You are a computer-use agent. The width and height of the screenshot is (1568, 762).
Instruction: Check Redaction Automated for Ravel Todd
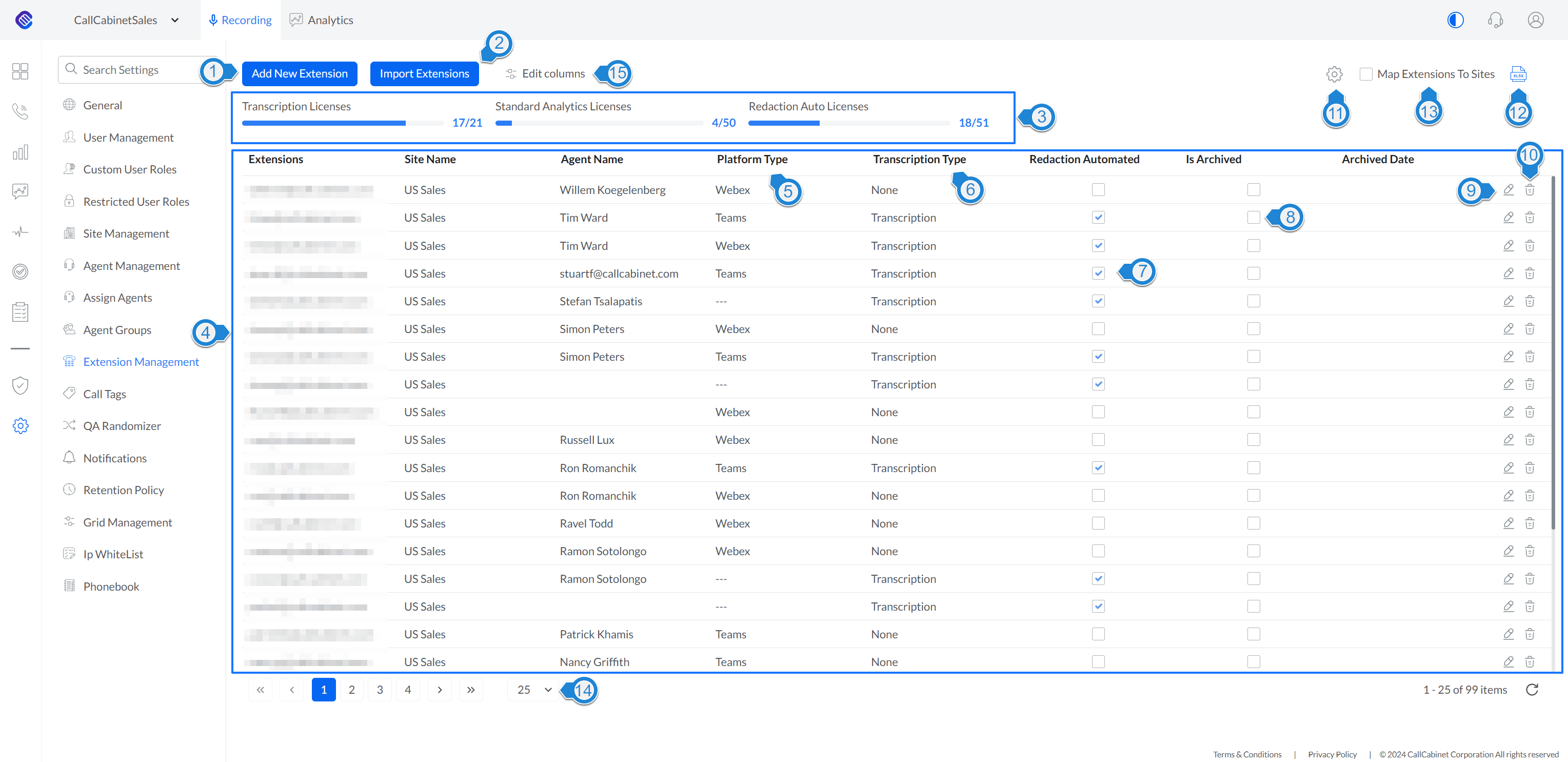pyautogui.click(x=1098, y=523)
